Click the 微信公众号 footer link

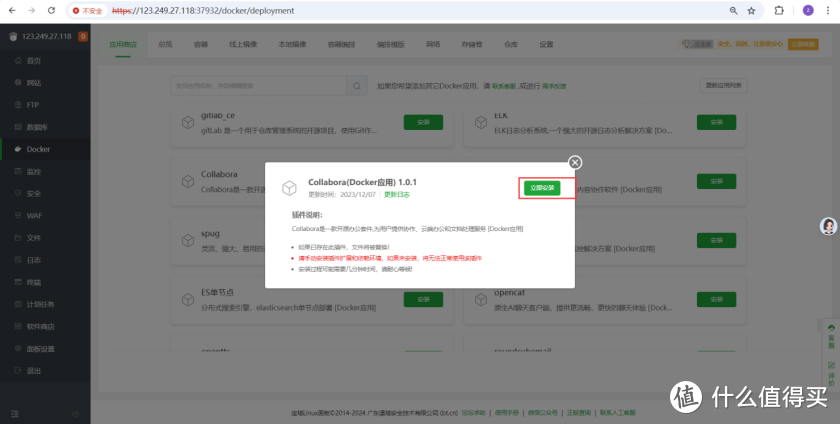click(x=543, y=413)
